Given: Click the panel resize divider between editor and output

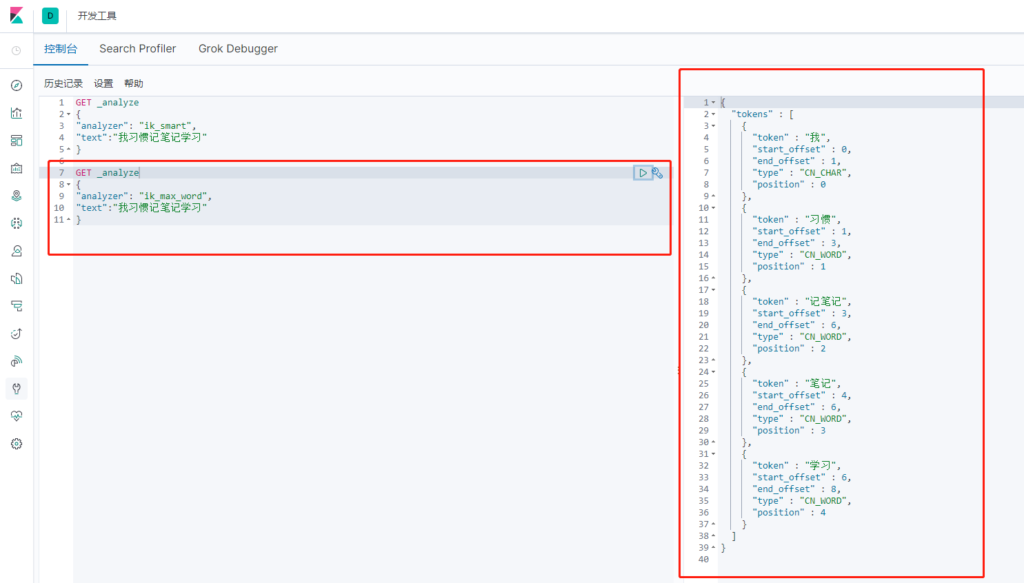Looking at the screenshot, I should coord(678,370).
